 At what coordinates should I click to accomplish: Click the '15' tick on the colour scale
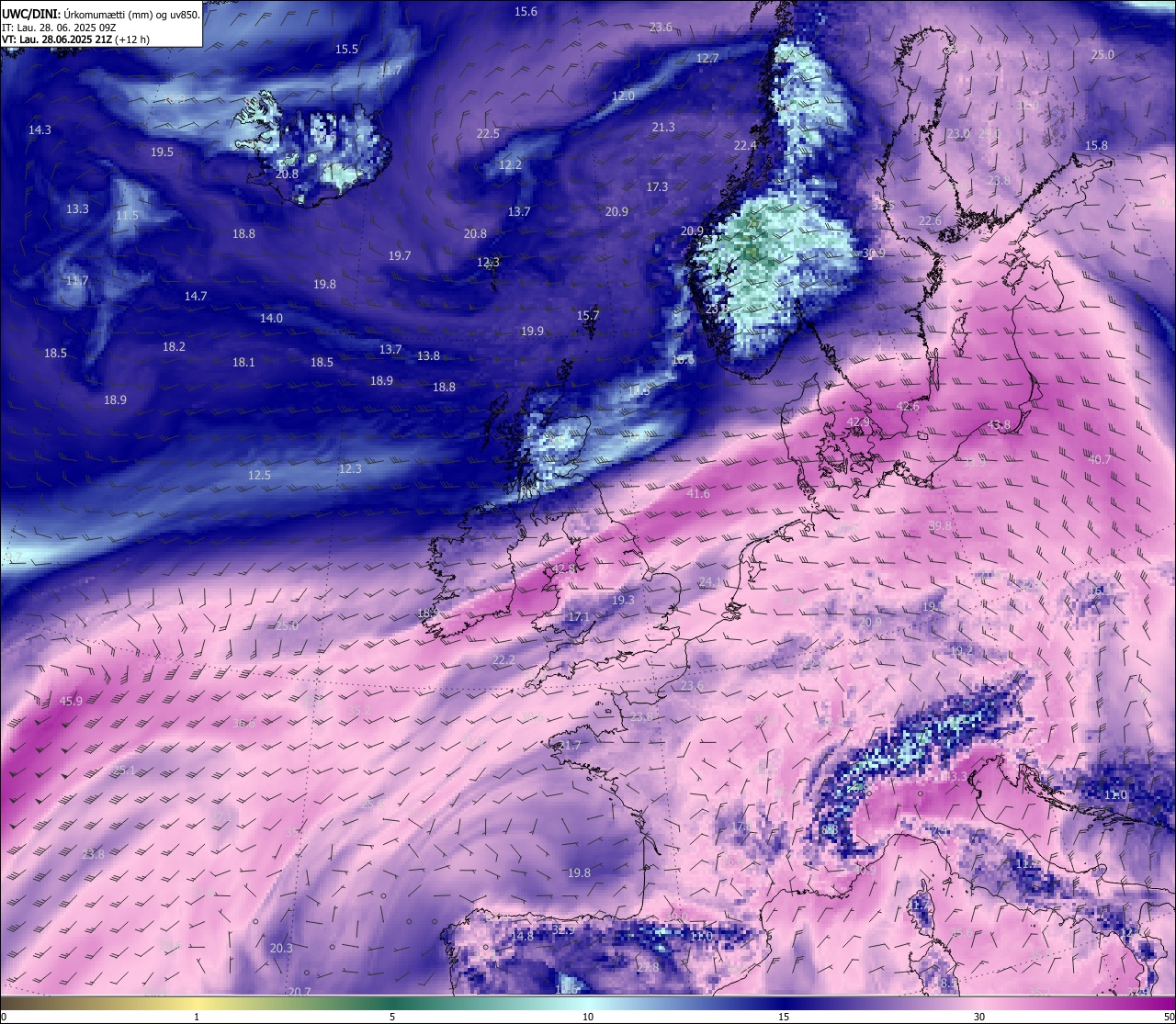(x=784, y=1017)
